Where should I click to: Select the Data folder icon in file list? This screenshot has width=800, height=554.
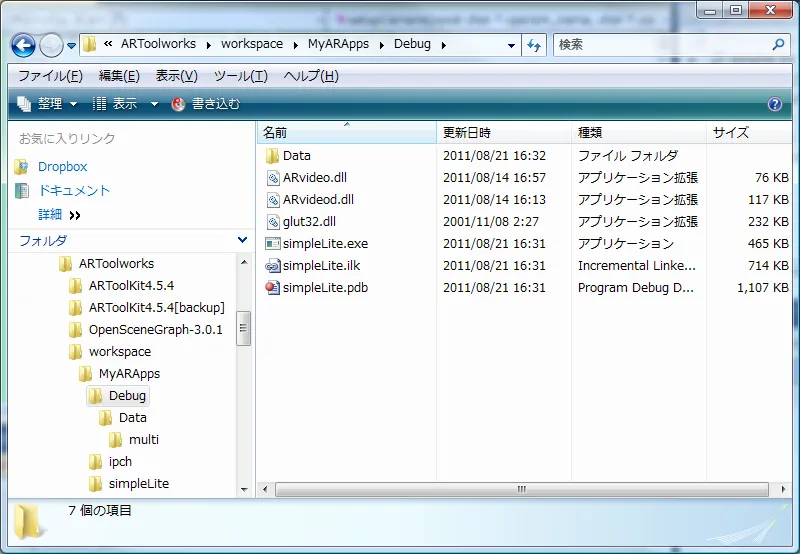[272, 156]
